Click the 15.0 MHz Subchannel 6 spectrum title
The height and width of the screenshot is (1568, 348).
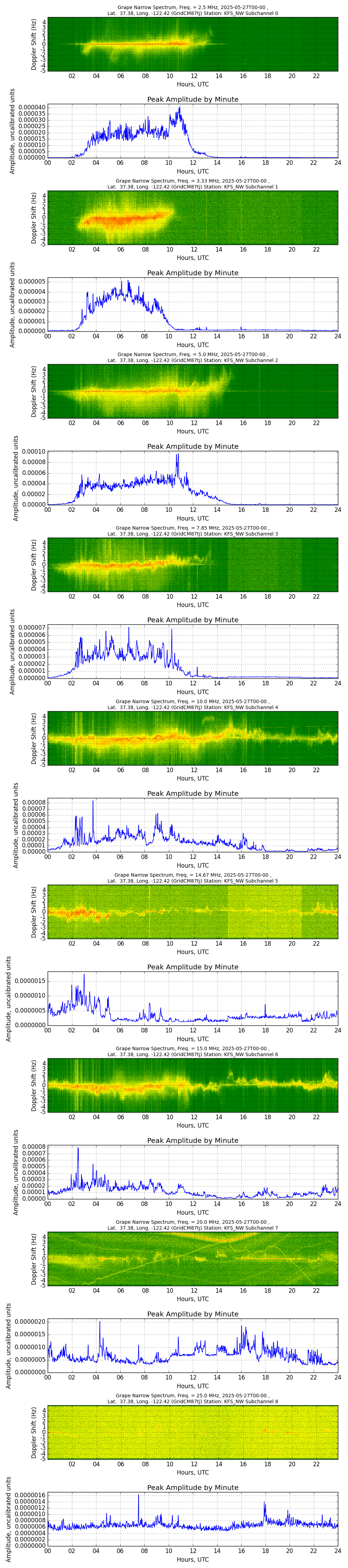[x=193, y=1051]
